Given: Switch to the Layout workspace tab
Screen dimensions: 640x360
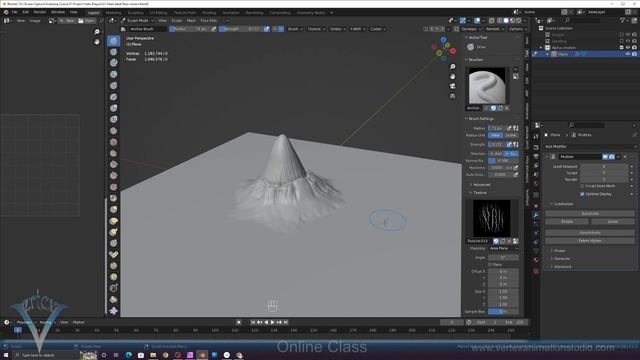Looking at the screenshot, I should point(93,13).
